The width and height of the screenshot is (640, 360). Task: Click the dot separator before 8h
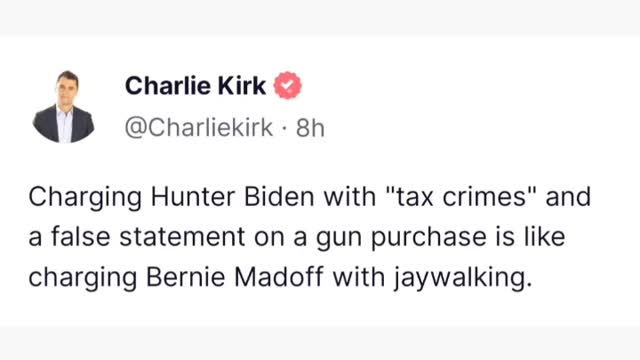click(284, 129)
